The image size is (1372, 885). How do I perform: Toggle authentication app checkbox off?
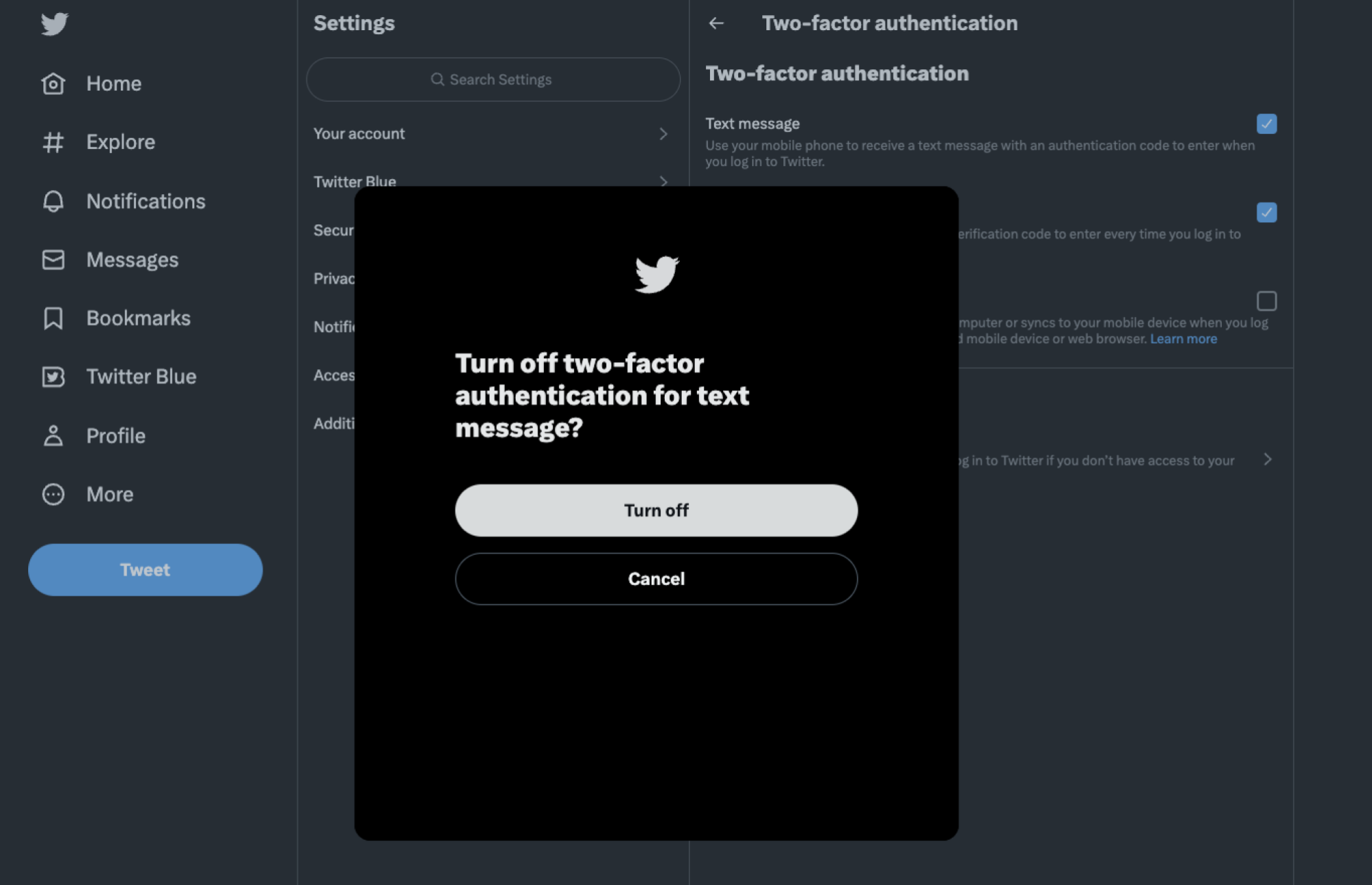1265,211
